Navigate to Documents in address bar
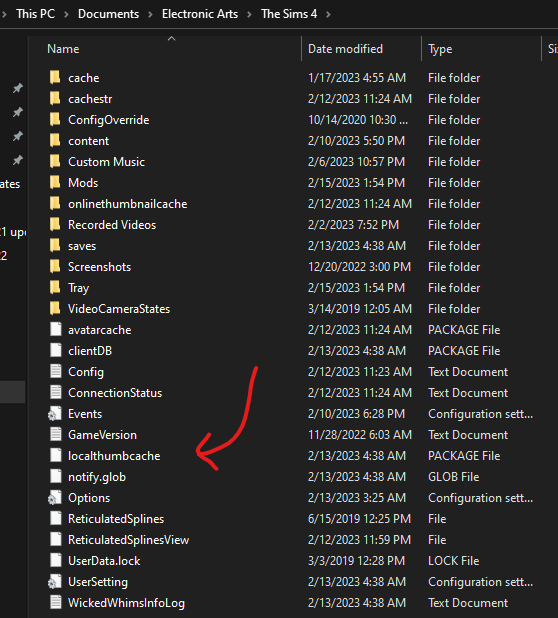This screenshot has height=618, width=558. point(108,14)
